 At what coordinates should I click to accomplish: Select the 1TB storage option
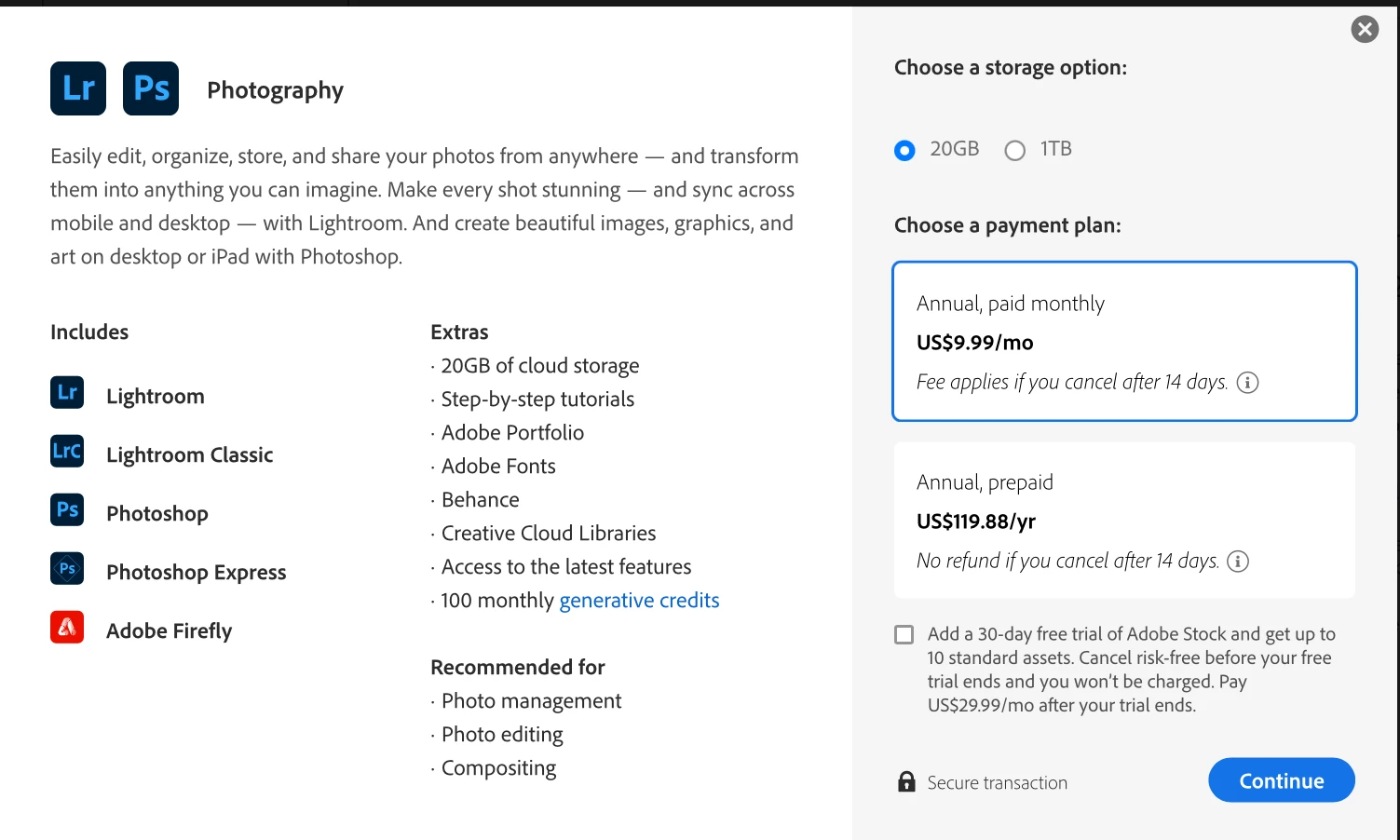click(x=1015, y=150)
